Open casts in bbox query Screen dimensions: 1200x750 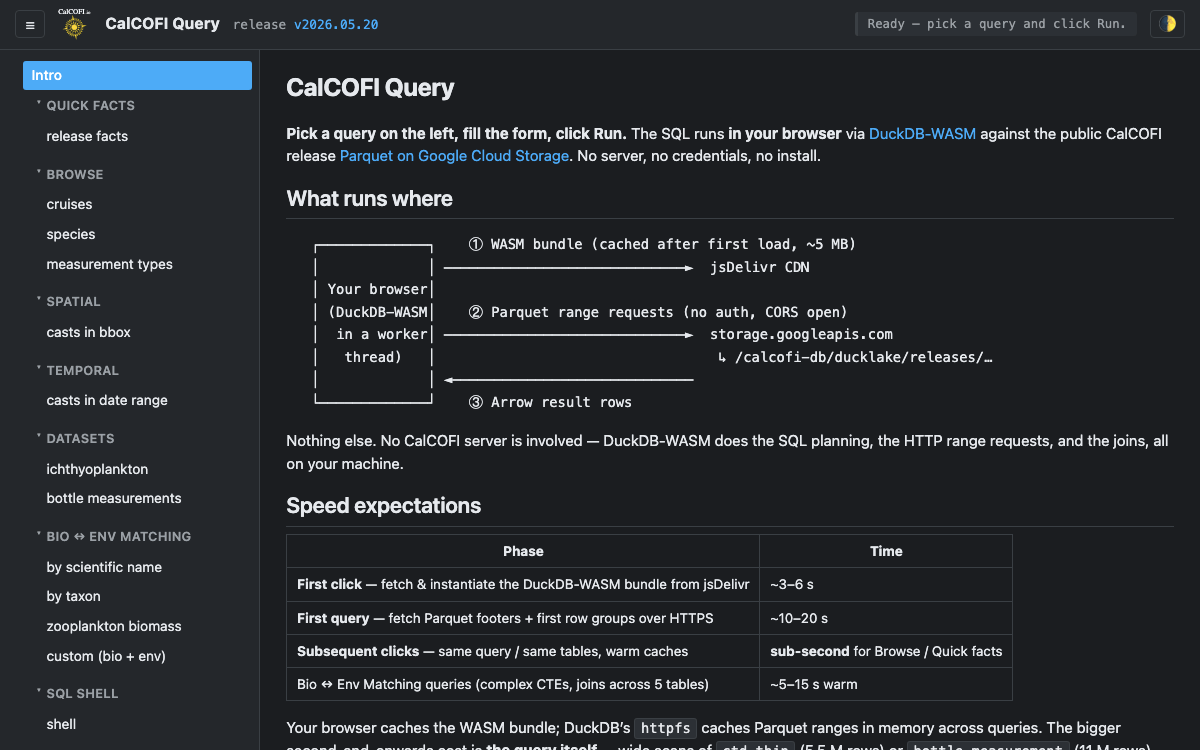(x=88, y=332)
